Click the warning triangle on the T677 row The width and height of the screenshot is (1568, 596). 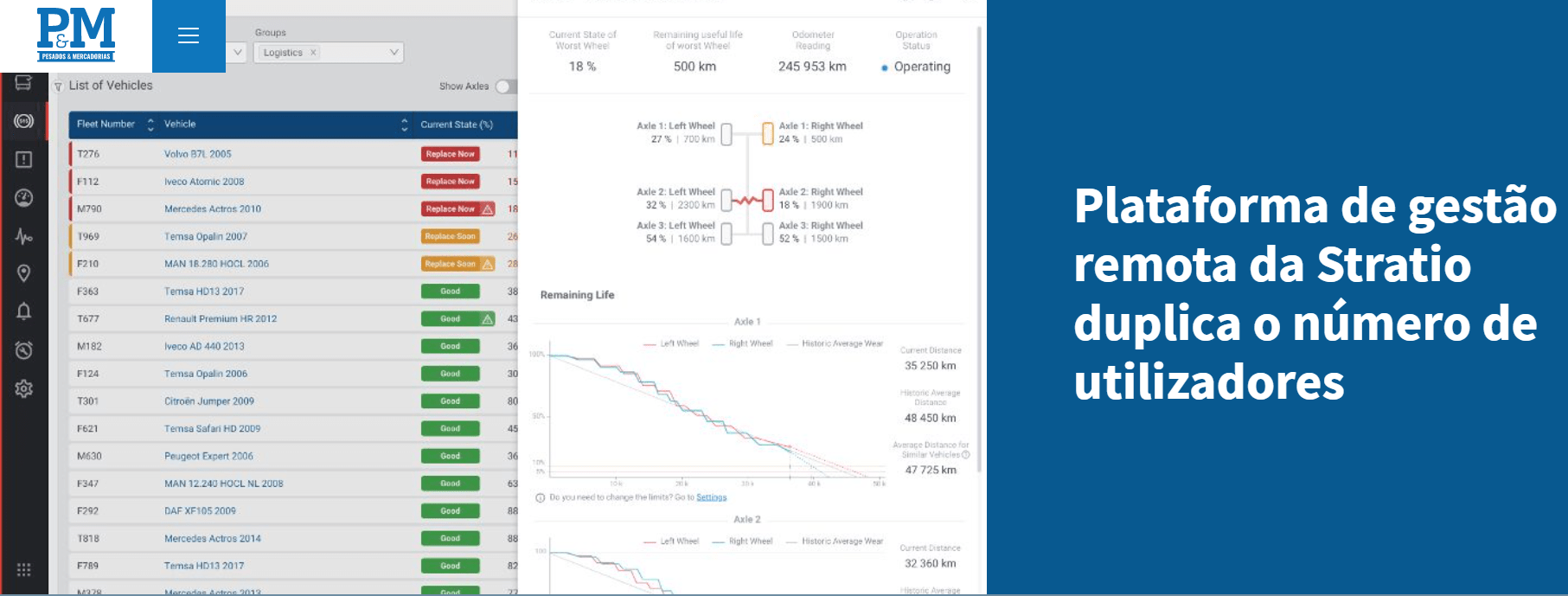[488, 319]
